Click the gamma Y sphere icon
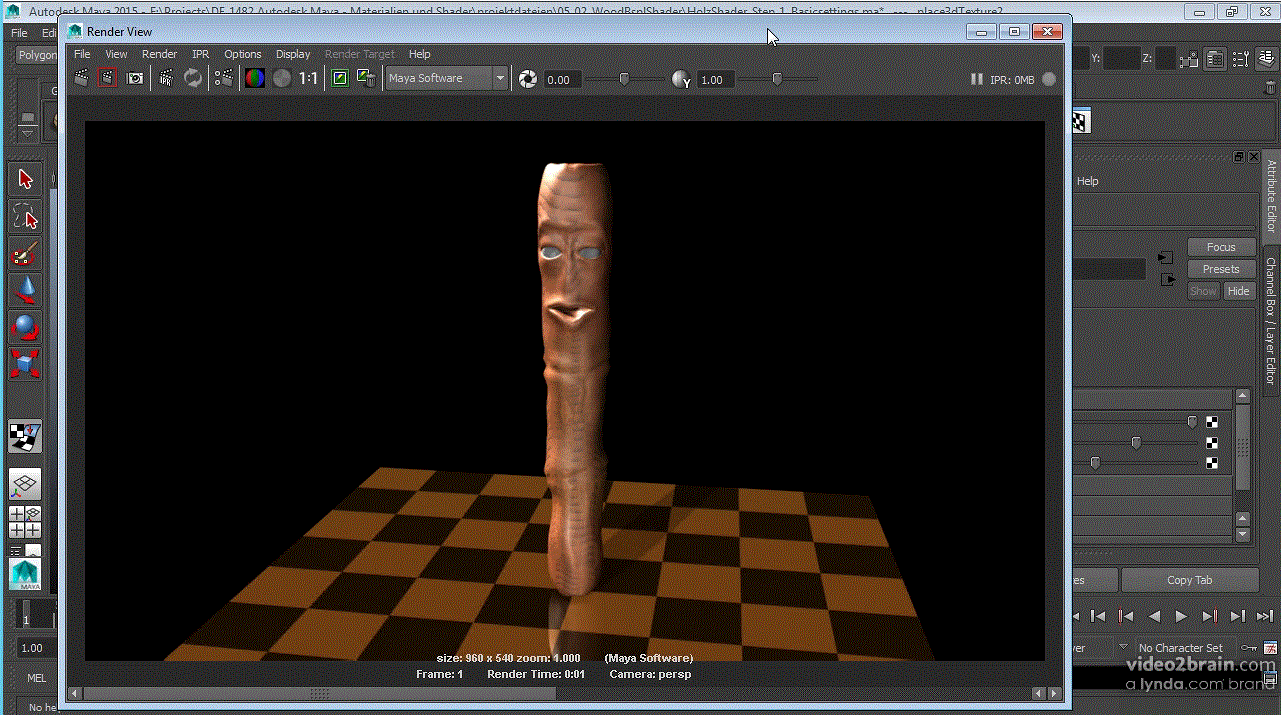The height and width of the screenshot is (715, 1281). [681, 79]
